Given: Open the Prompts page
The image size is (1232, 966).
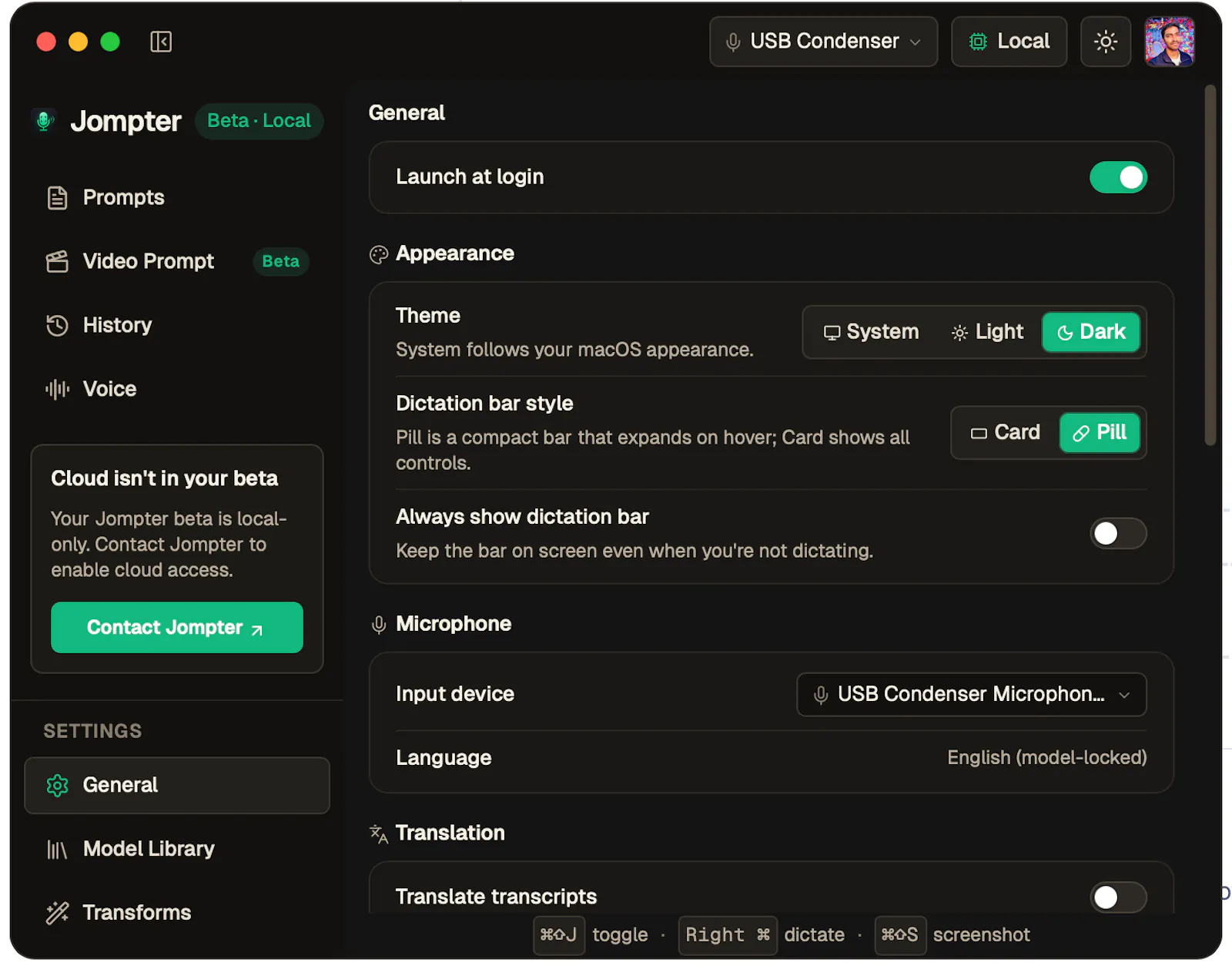Looking at the screenshot, I should [177, 198].
